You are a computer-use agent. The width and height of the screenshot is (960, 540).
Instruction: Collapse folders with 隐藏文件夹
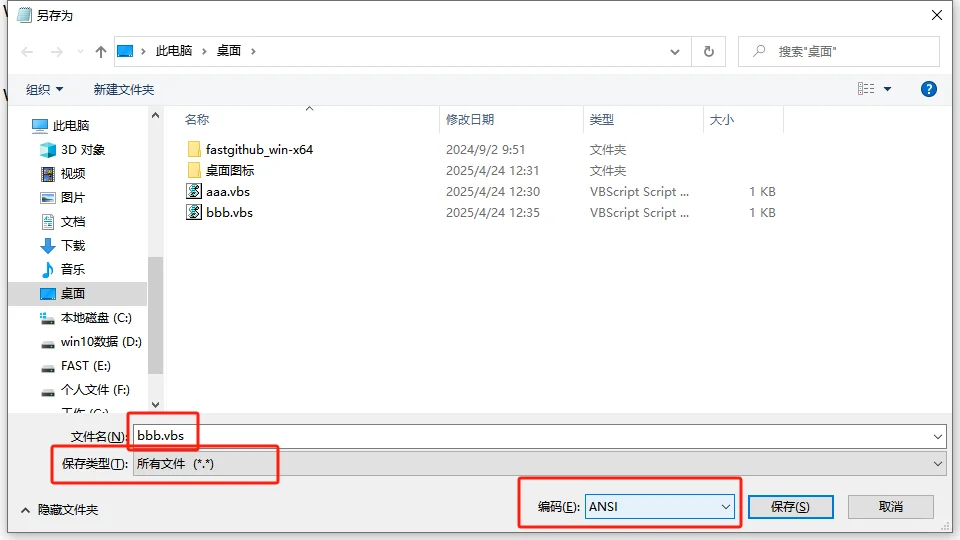60,510
